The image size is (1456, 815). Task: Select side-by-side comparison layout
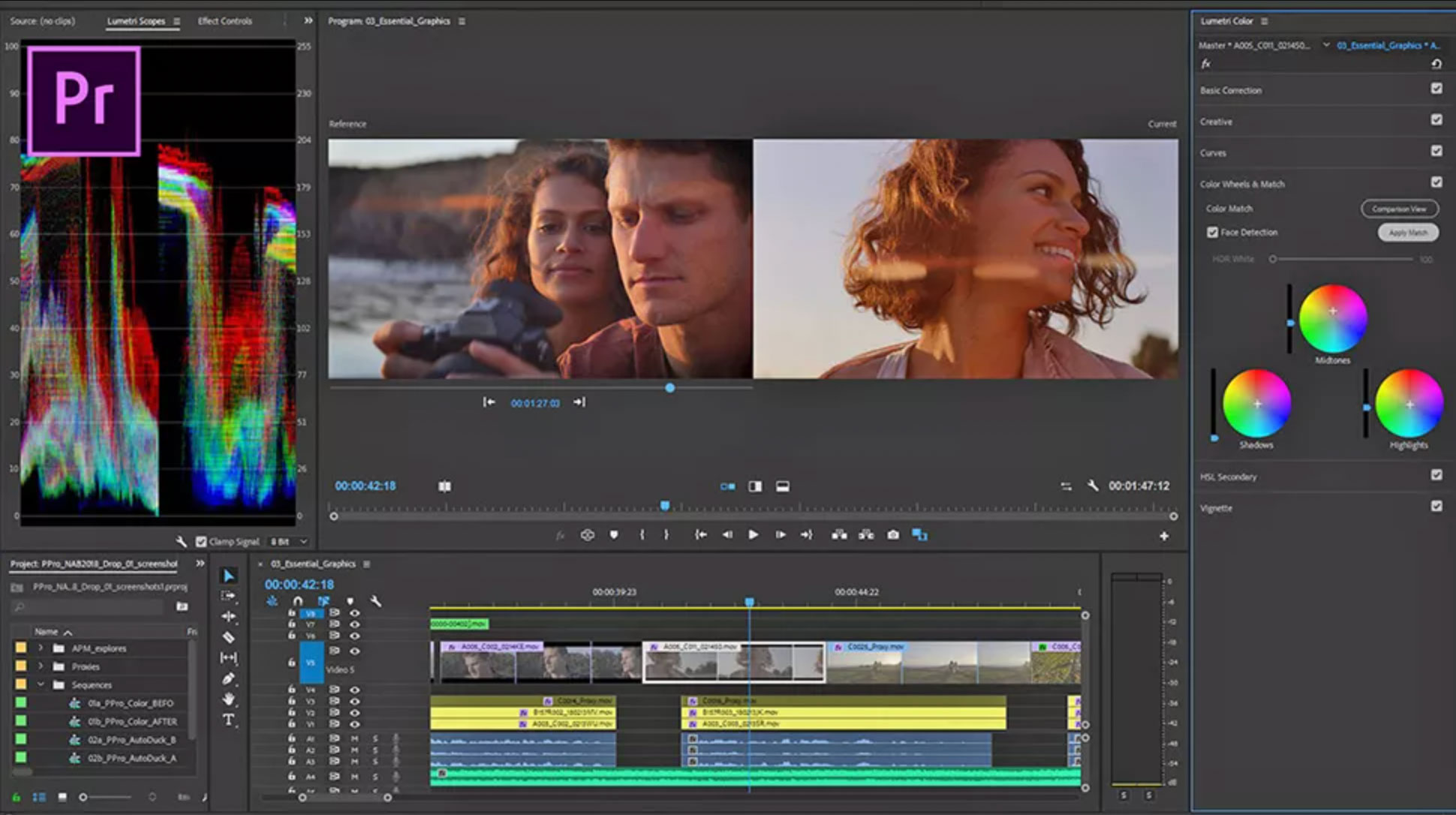[727, 486]
